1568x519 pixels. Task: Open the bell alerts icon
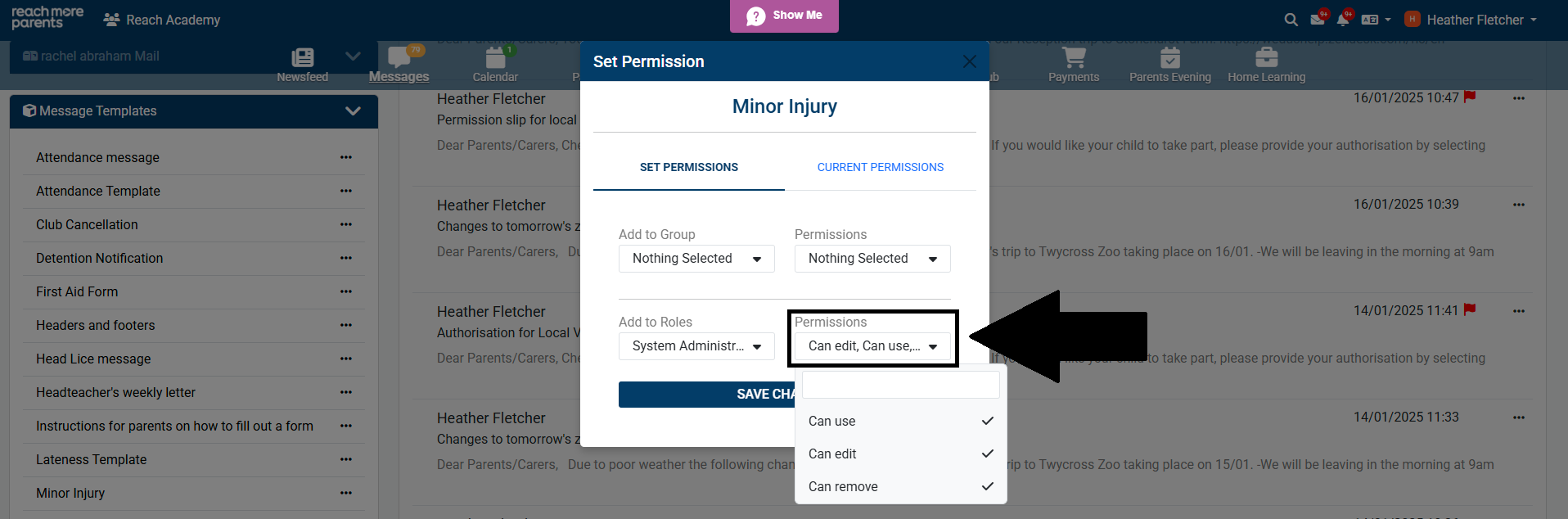coord(1343,20)
